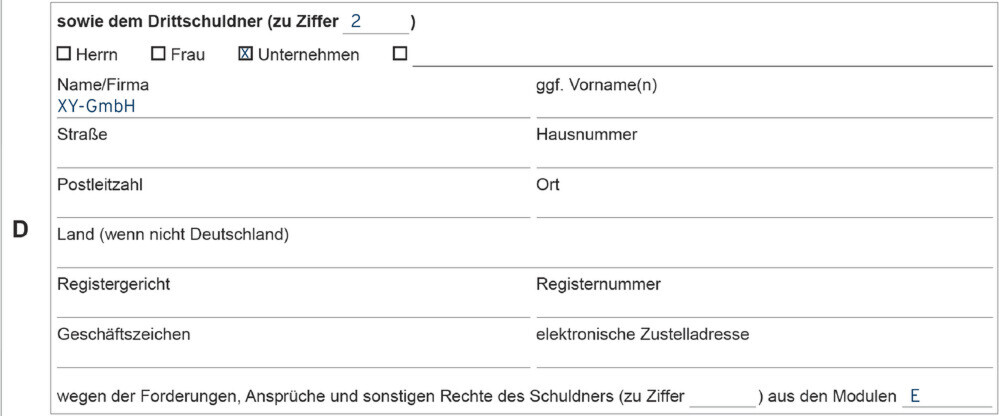
Task: Focus the Ort input field
Action: click(x=764, y=206)
